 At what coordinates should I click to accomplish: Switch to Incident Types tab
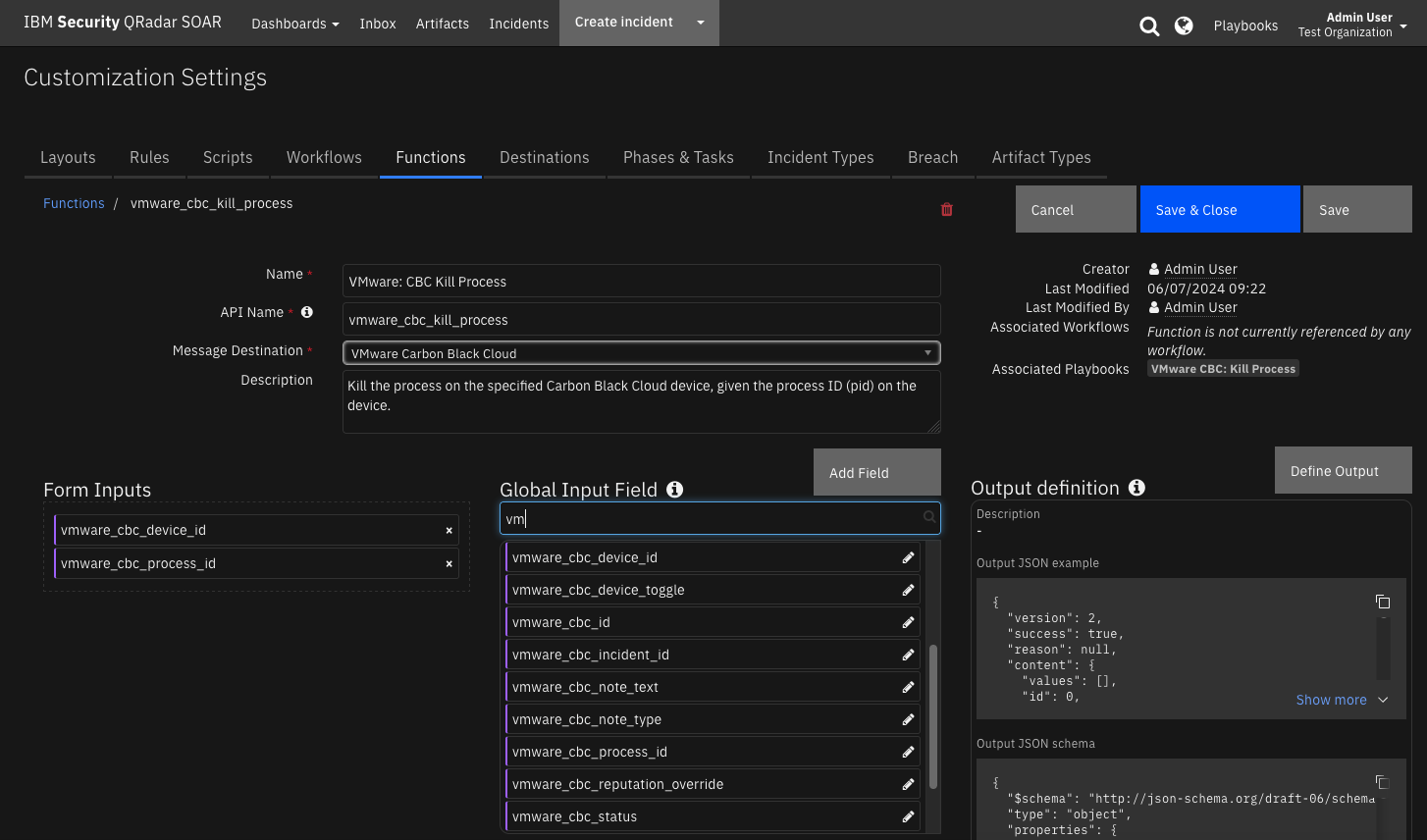[x=820, y=157]
